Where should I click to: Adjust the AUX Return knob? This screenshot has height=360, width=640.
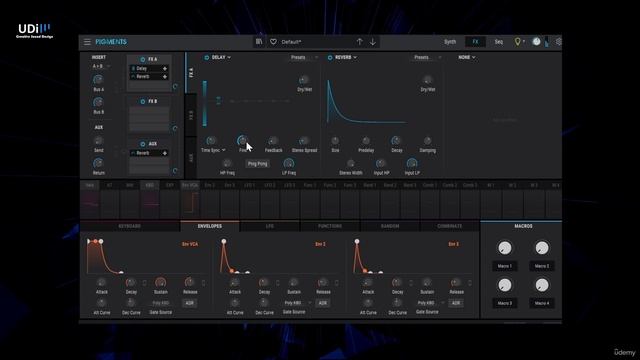click(x=98, y=163)
